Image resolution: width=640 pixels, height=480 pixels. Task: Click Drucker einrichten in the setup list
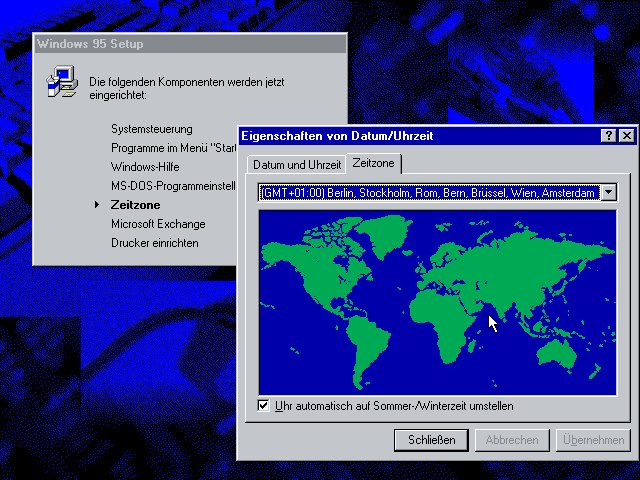[x=154, y=243]
